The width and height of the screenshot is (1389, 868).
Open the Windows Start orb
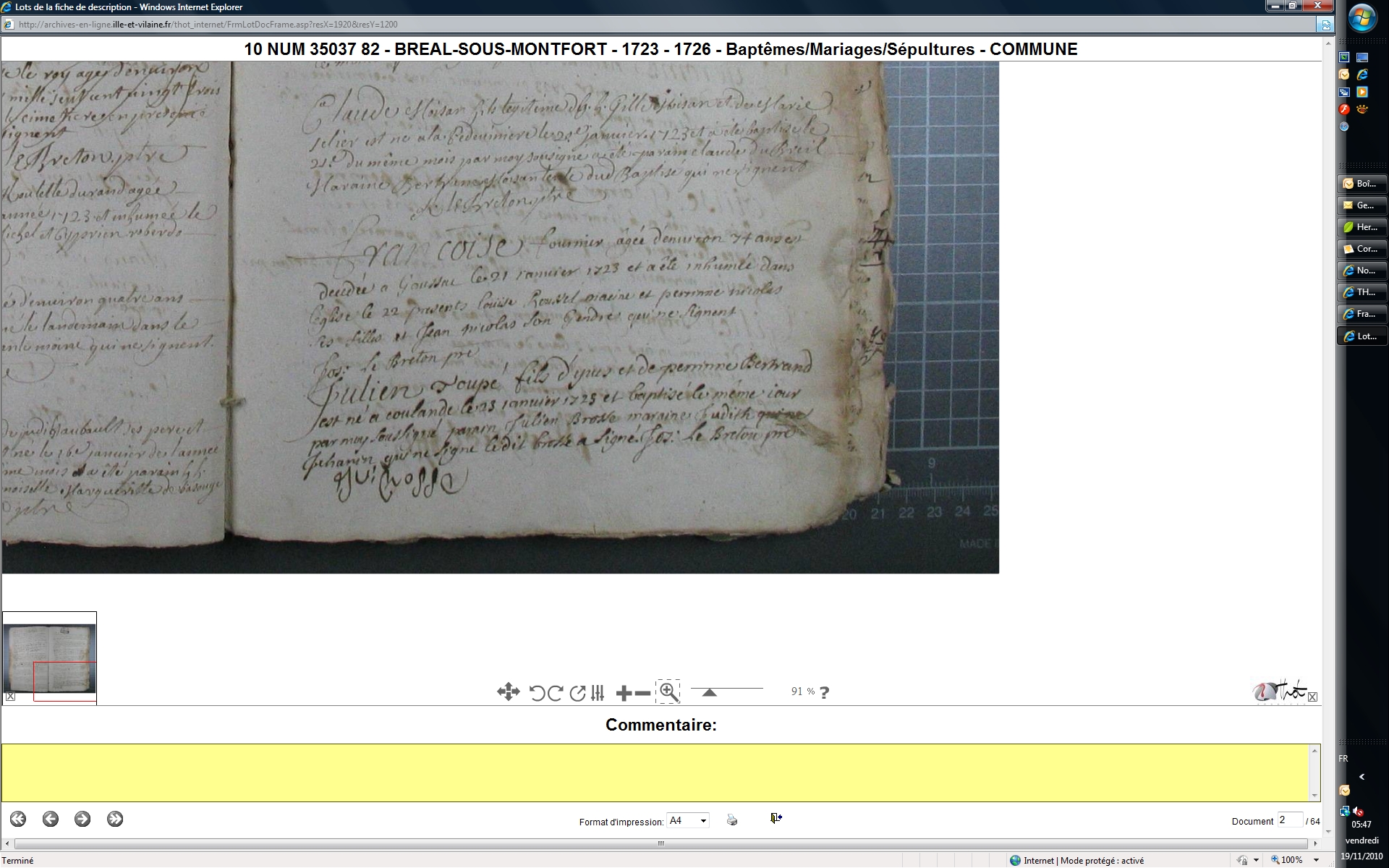point(1362,18)
